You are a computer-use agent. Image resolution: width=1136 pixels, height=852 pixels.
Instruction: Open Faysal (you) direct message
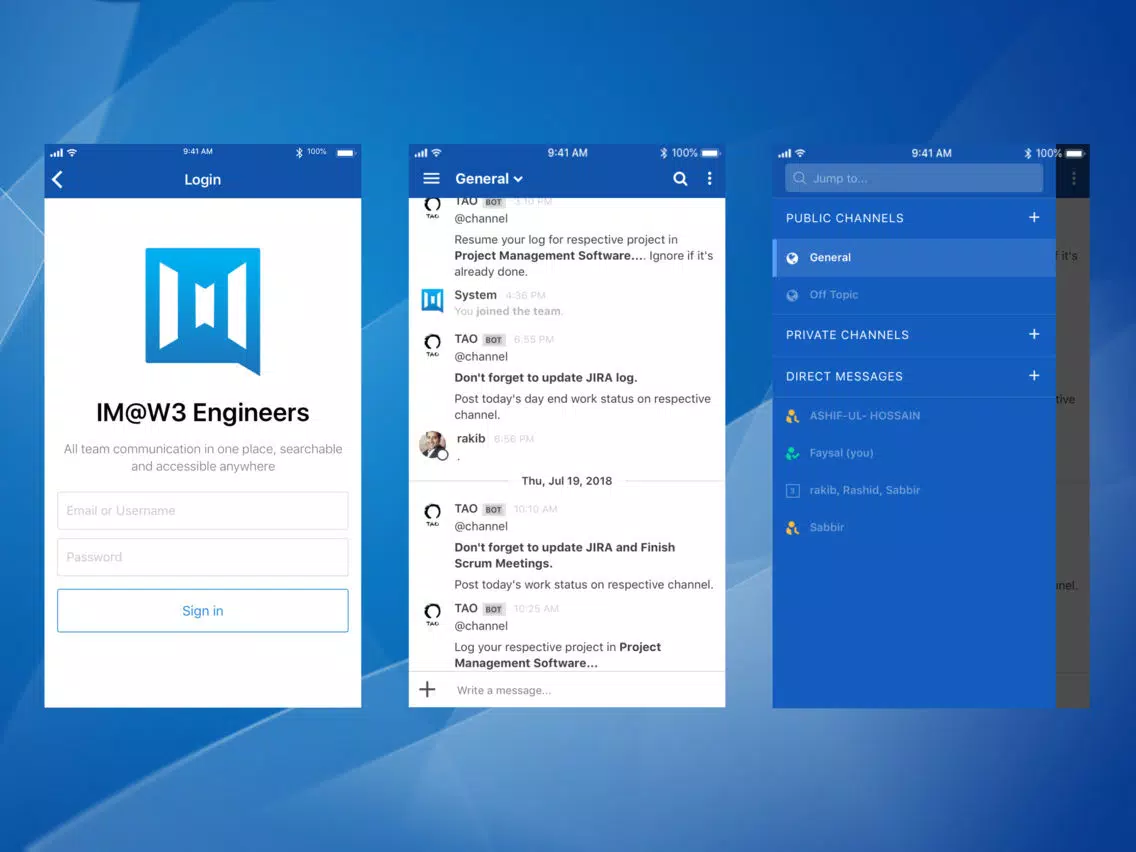pos(914,453)
